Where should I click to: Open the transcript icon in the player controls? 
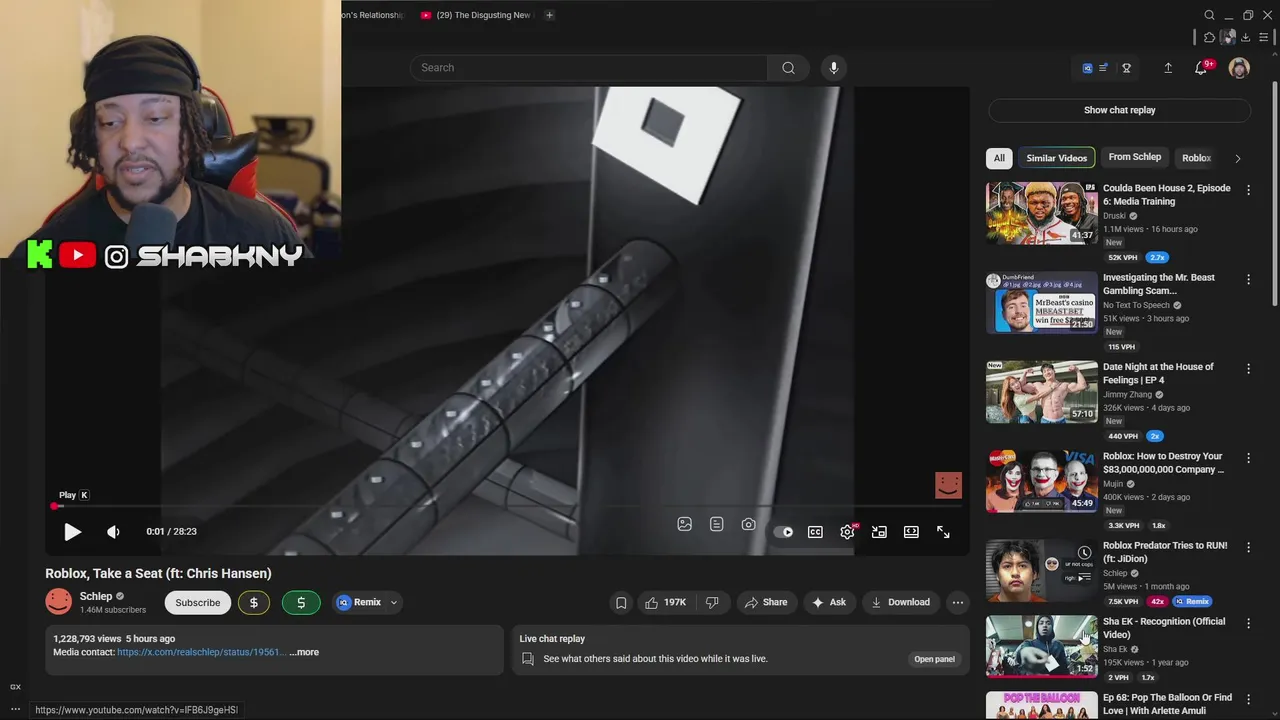pos(717,524)
